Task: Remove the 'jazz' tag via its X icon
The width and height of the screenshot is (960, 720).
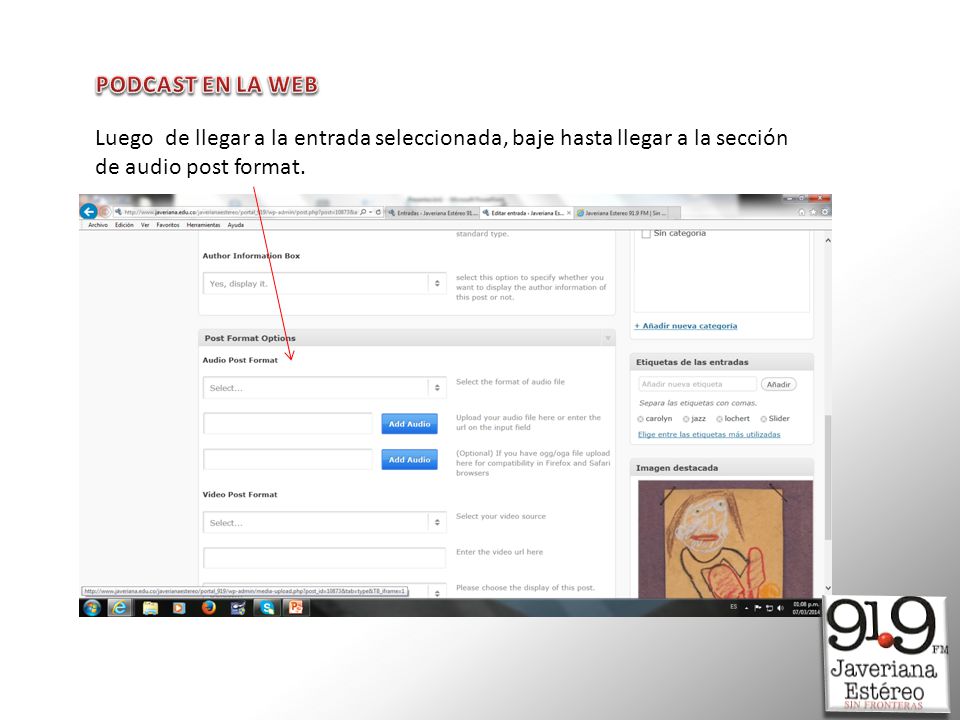Action: pos(686,419)
